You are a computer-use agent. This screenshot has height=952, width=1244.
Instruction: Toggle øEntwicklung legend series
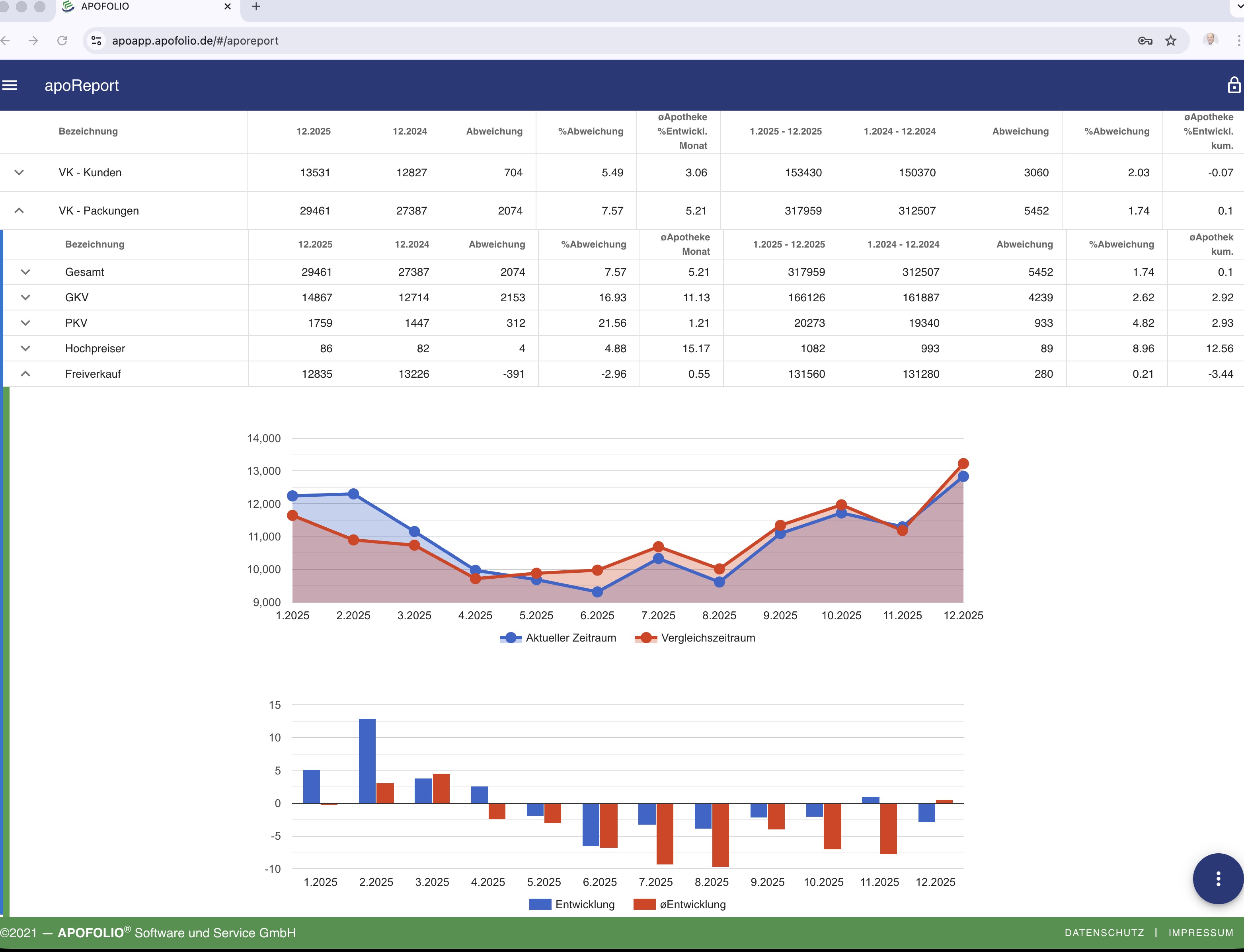[692, 904]
